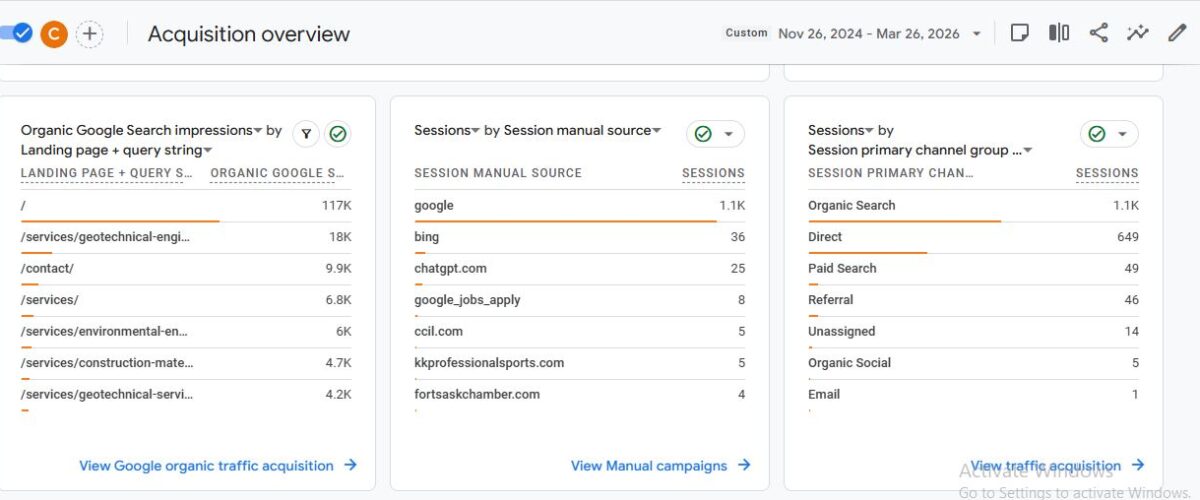
Task: Click the pencil customize report icon
Action: click(1177, 33)
